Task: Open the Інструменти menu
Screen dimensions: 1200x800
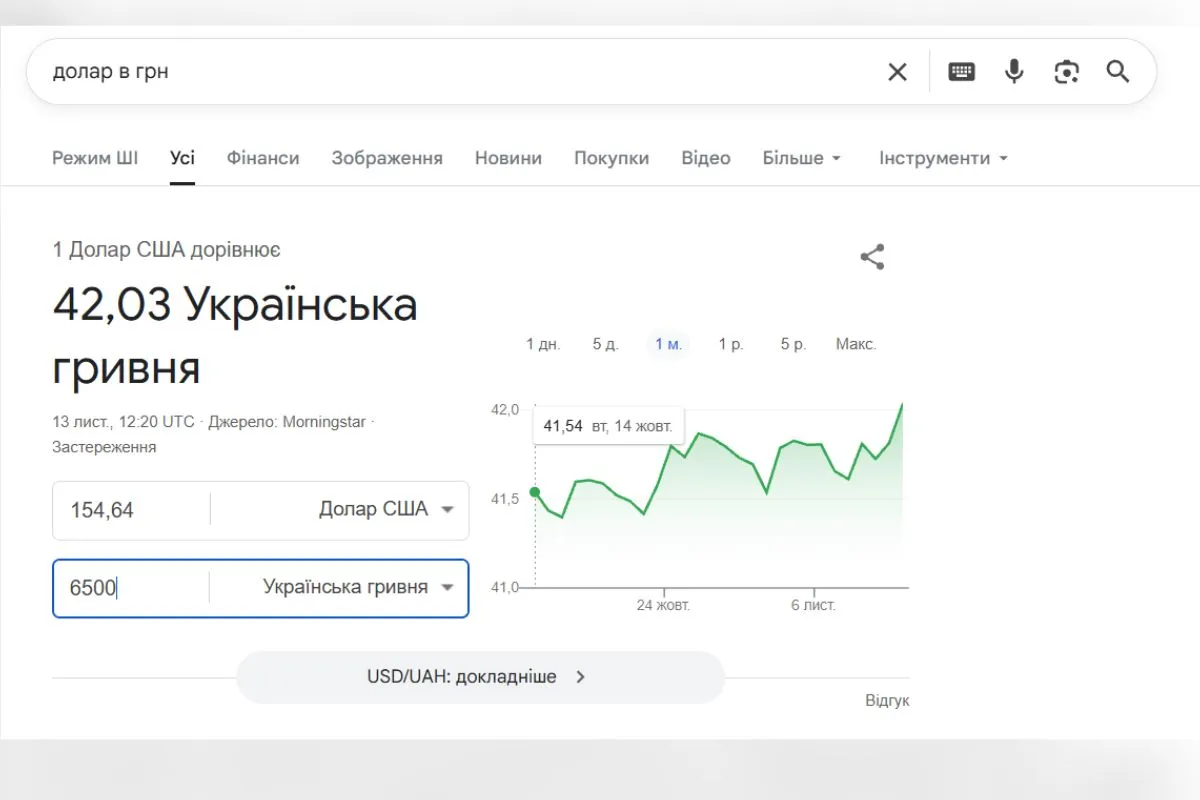Action: point(941,158)
